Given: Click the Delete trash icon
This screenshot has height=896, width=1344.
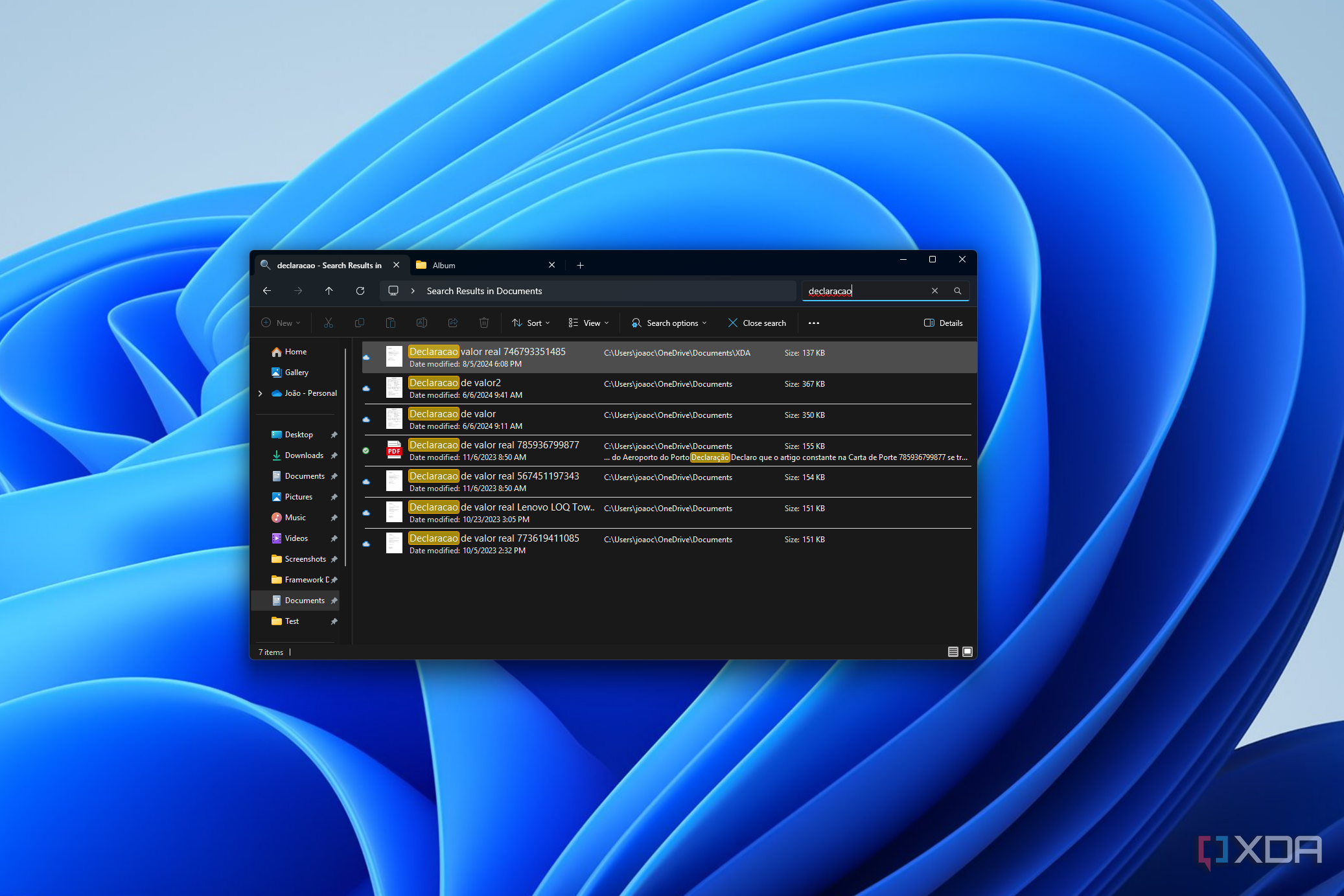Looking at the screenshot, I should [x=484, y=323].
